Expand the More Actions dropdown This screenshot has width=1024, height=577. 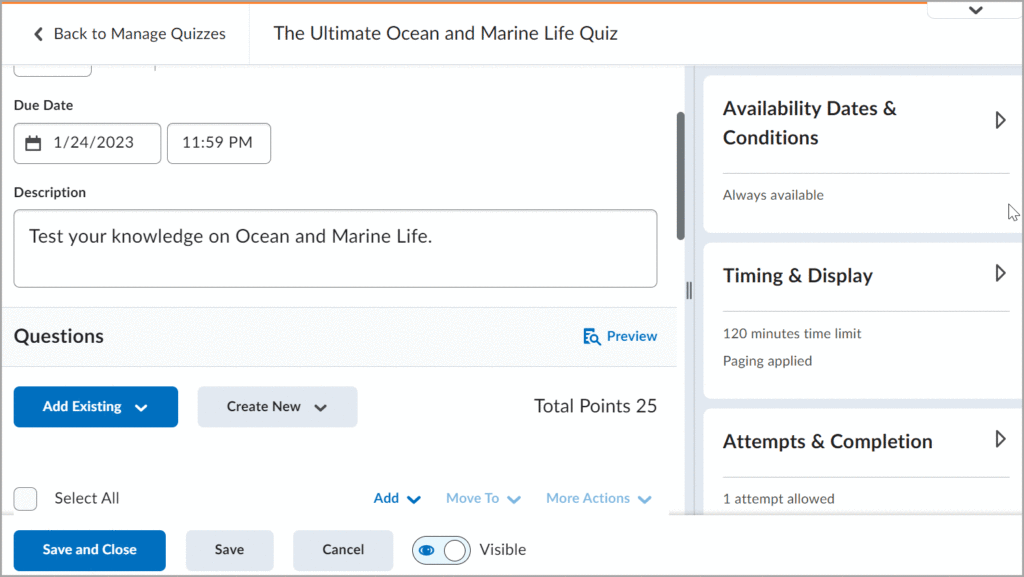[x=598, y=498]
